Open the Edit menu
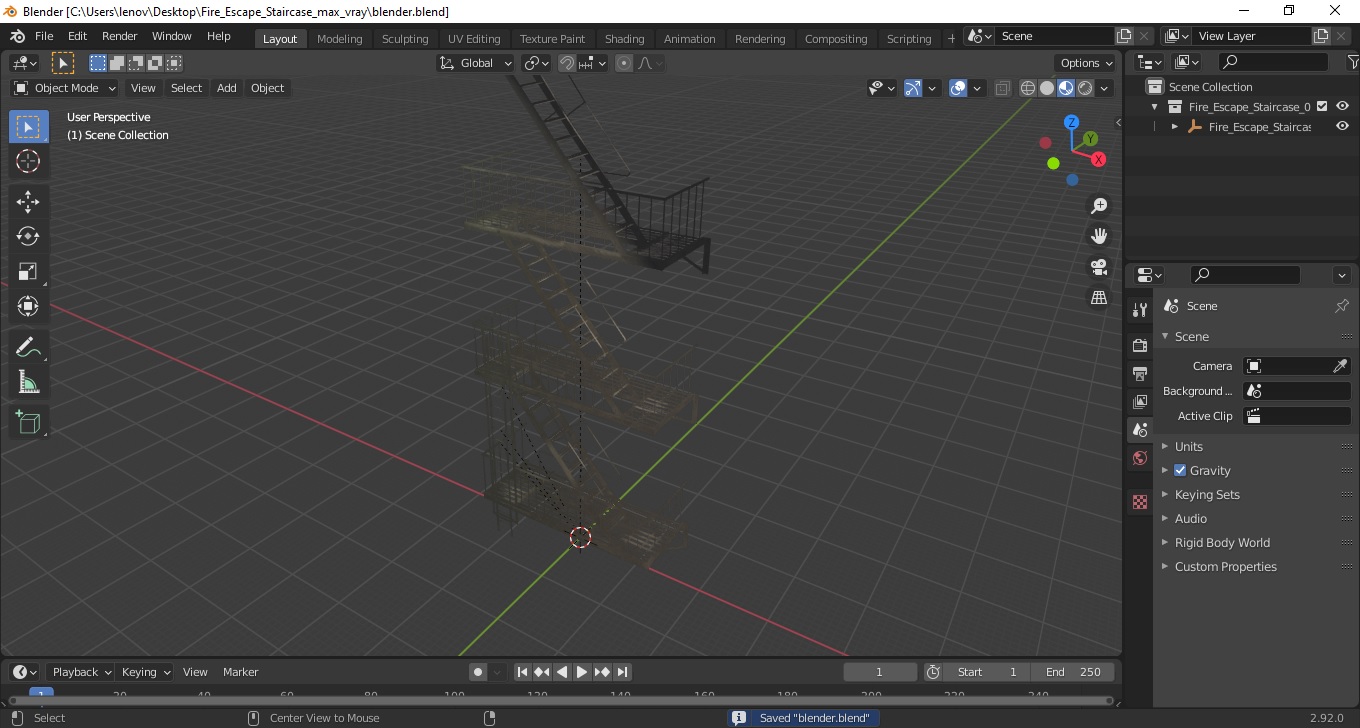Image resolution: width=1360 pixels, height=728 pixels. pyautogui.click(x=78, y=36)
